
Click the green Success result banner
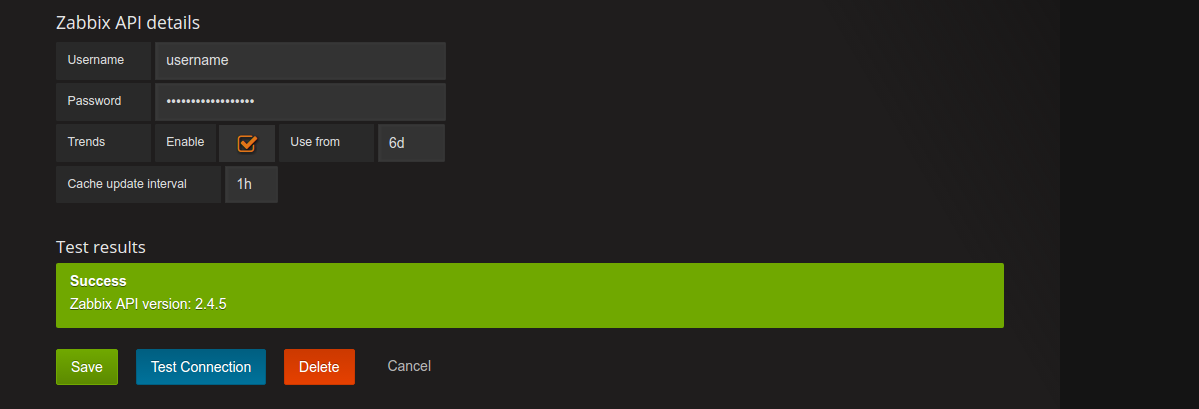tap(600, 295)
